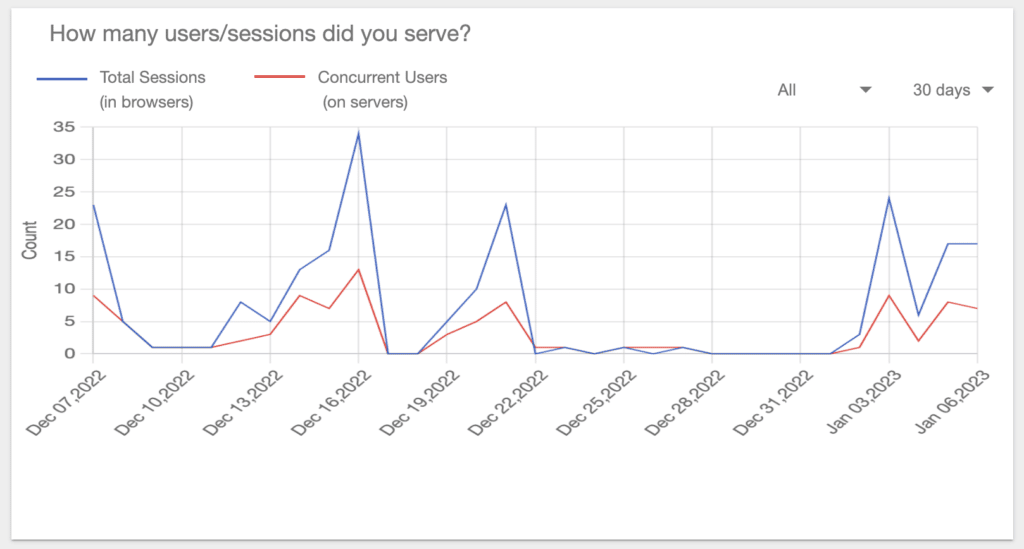Open the "30 days" range dropdown

(951, 90)
